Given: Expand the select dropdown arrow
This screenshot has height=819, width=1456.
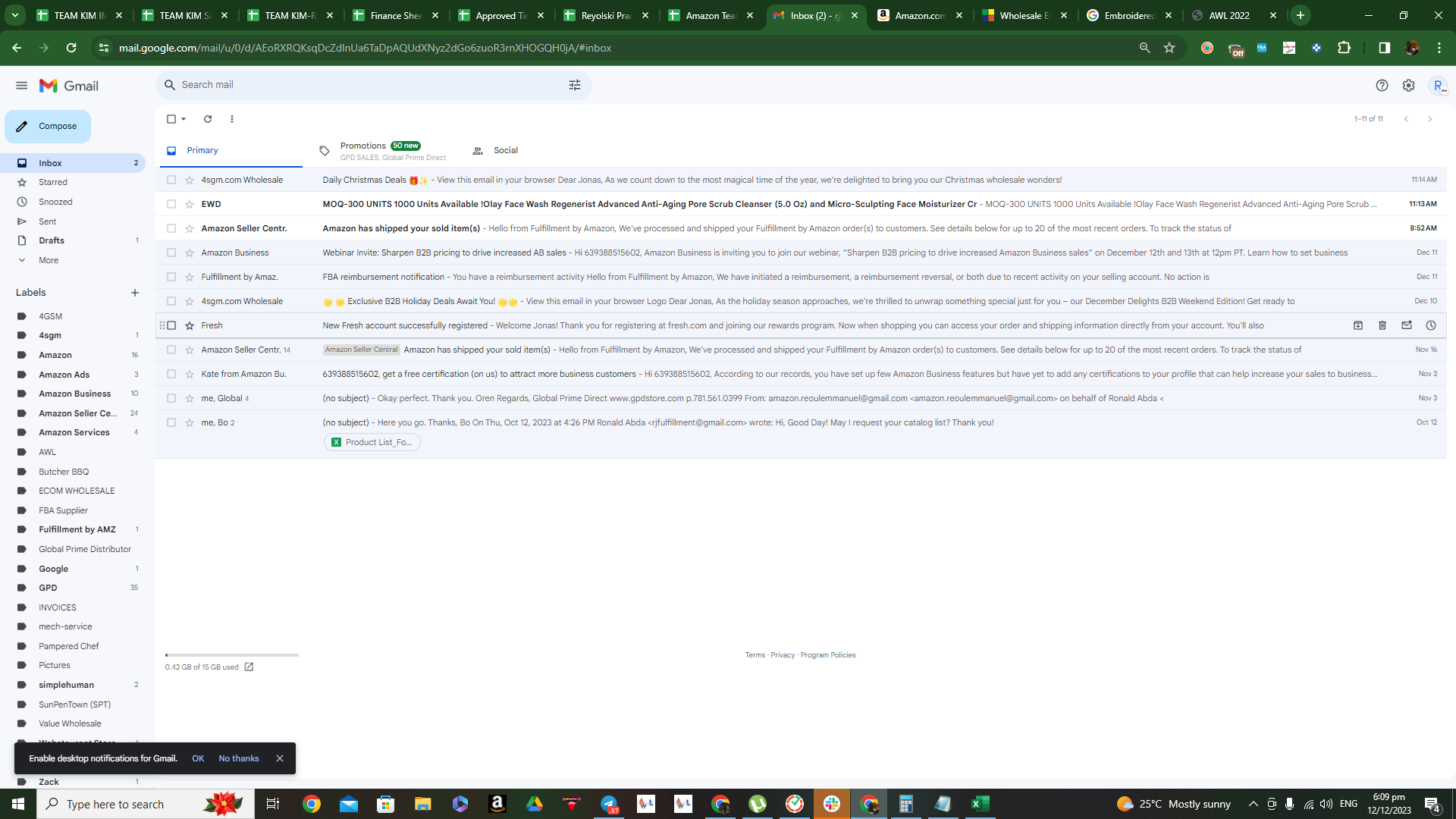Looking at the screenshot, I should coord(184,119).
